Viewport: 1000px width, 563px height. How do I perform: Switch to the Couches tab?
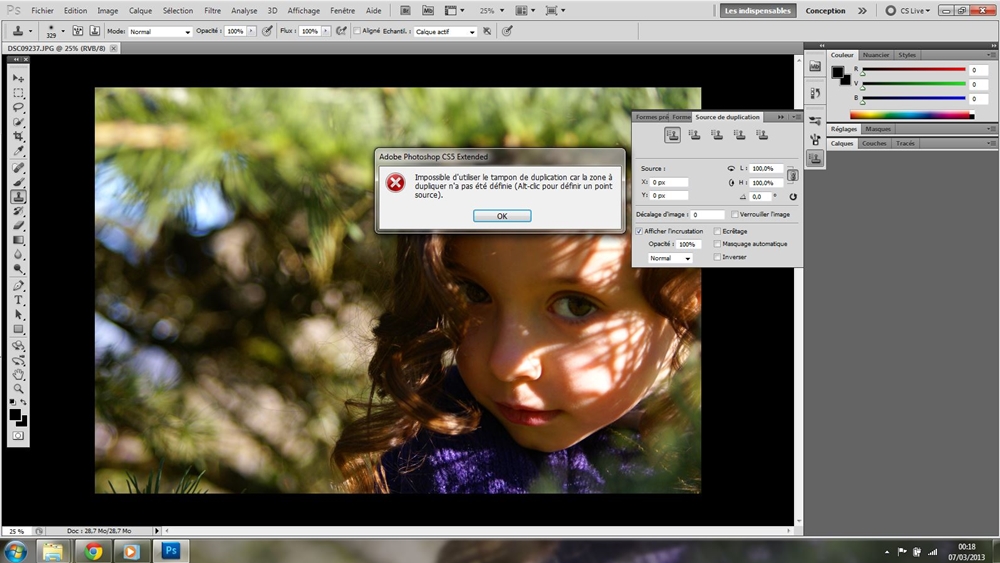pos(874,143)
